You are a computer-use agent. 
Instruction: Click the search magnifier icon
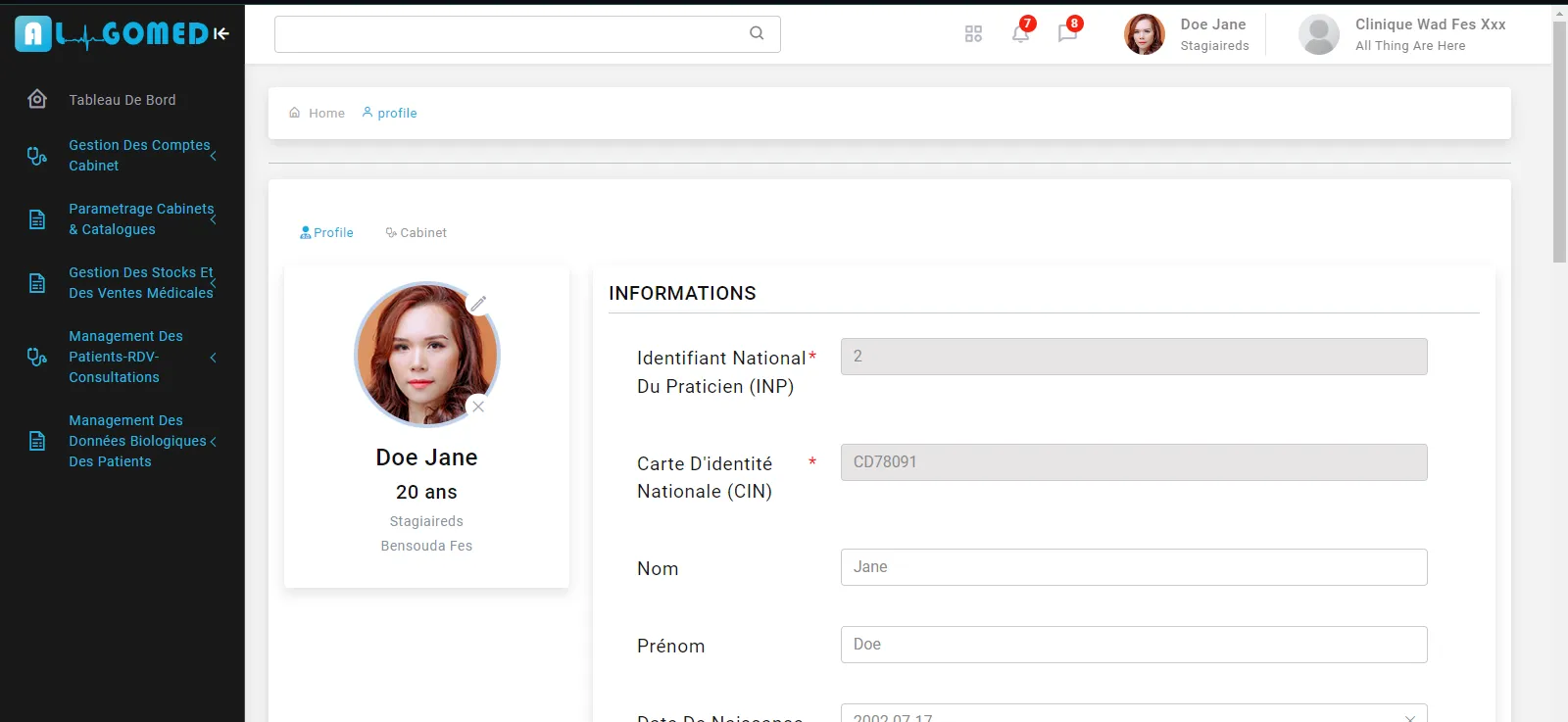point(757,33)
